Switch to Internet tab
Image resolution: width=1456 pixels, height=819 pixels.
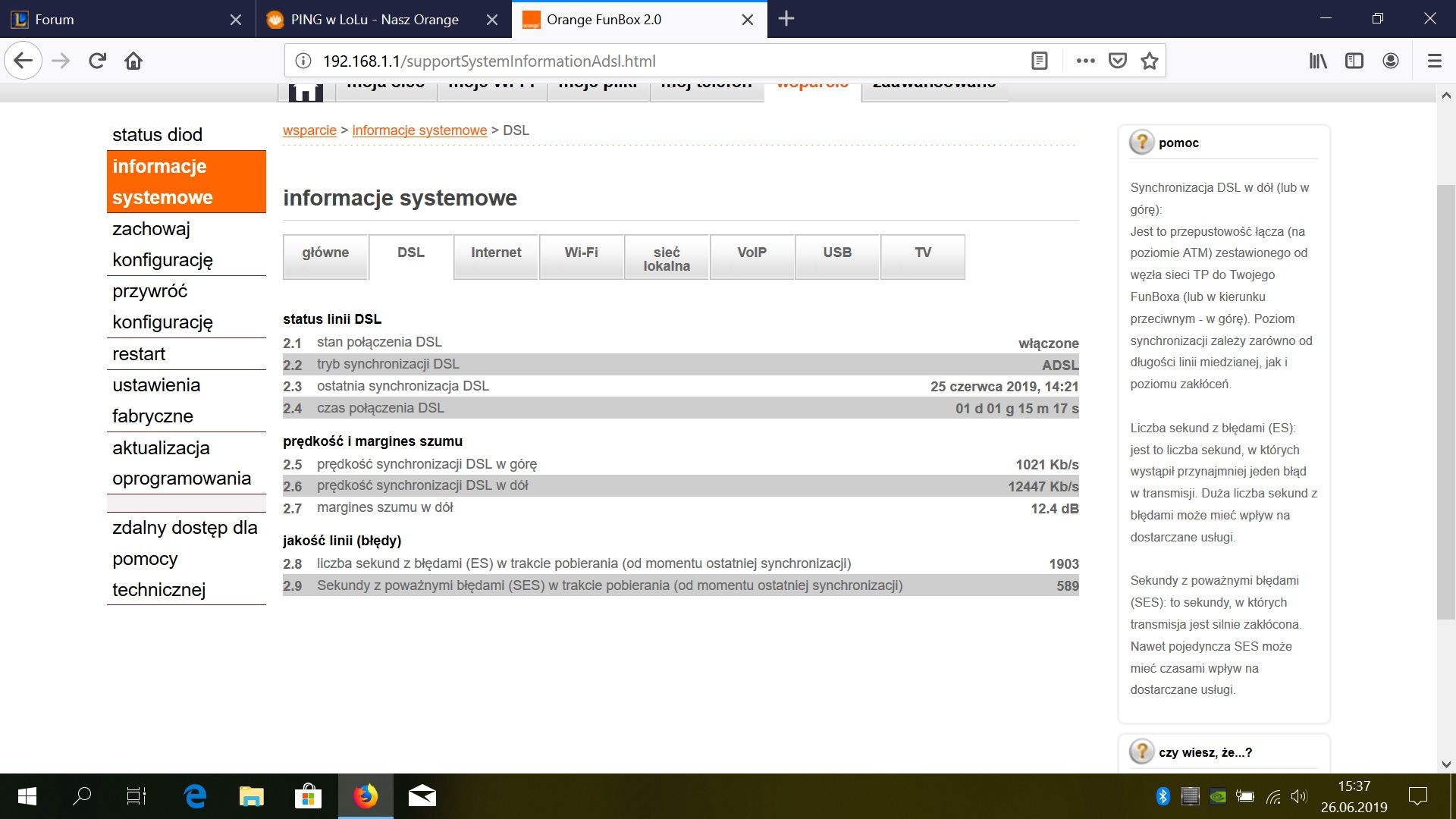click(x=496, y=253)
